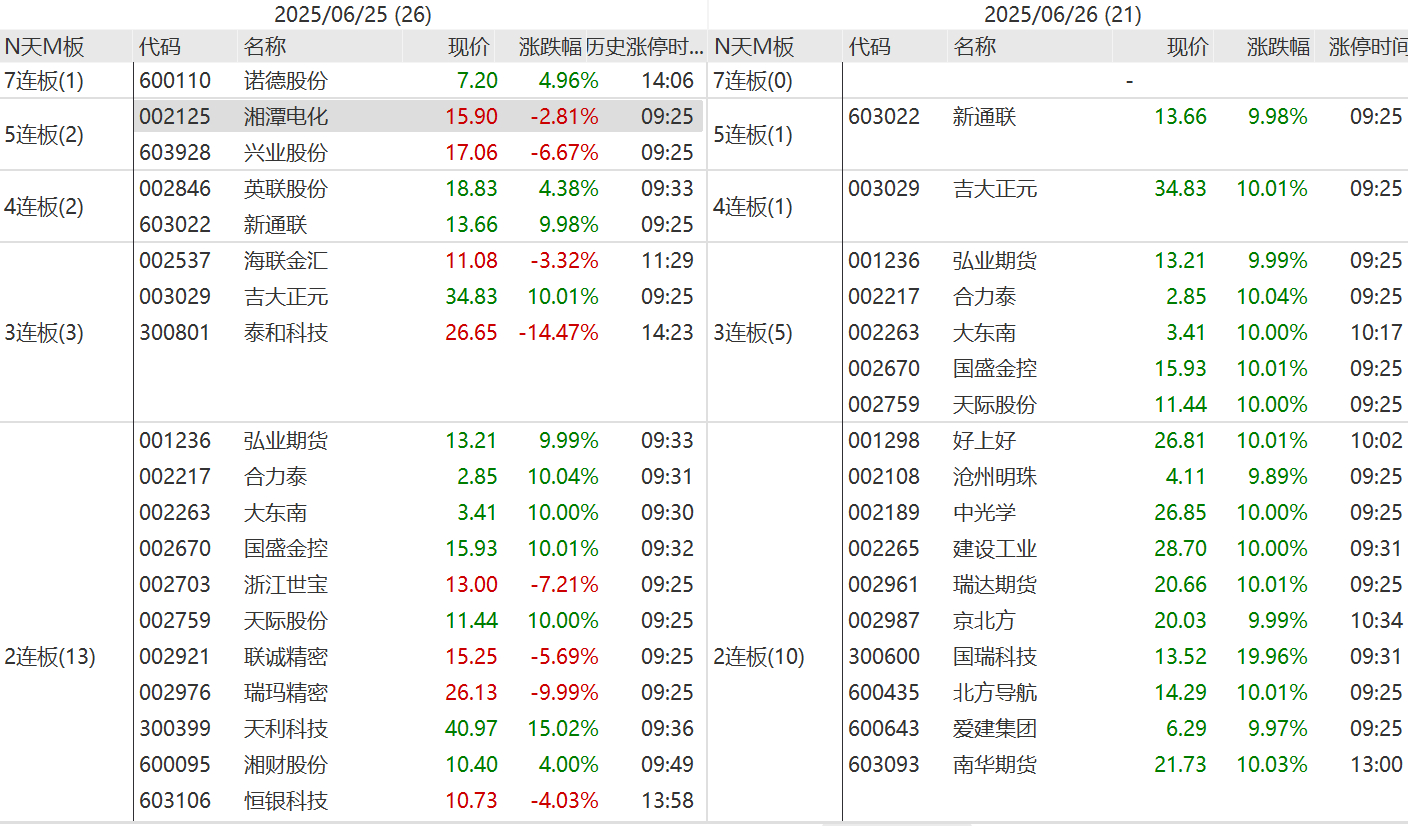Screen dimensions: 1408x826
Task: Click the -14.47% change value
Action: coord(558,333)
